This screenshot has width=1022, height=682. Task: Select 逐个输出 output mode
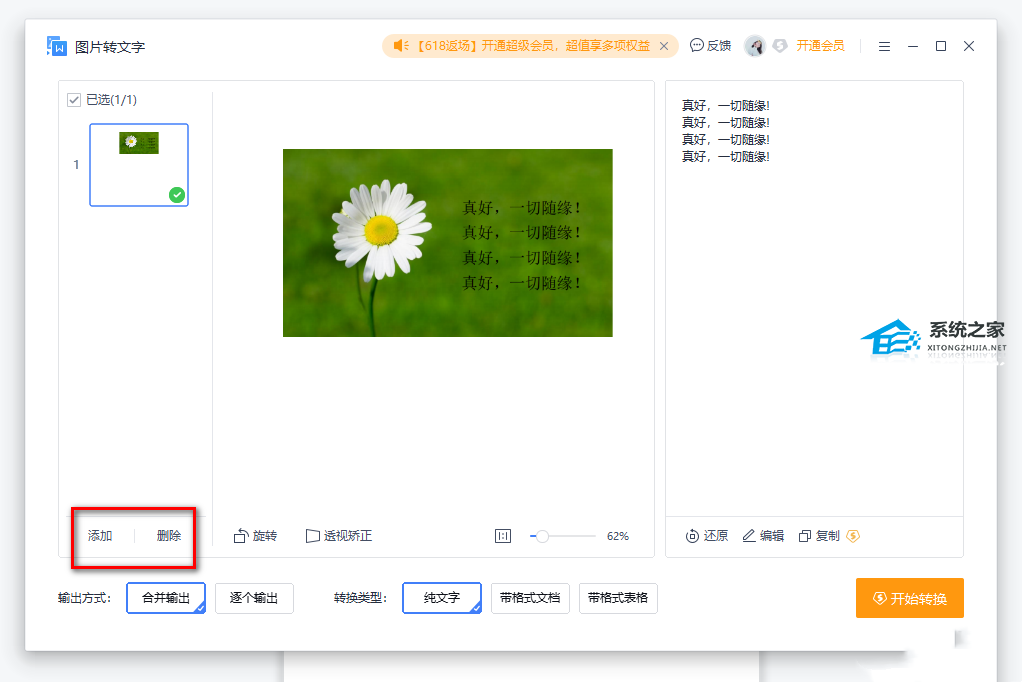pyautogui.click(x=254, y=598)
